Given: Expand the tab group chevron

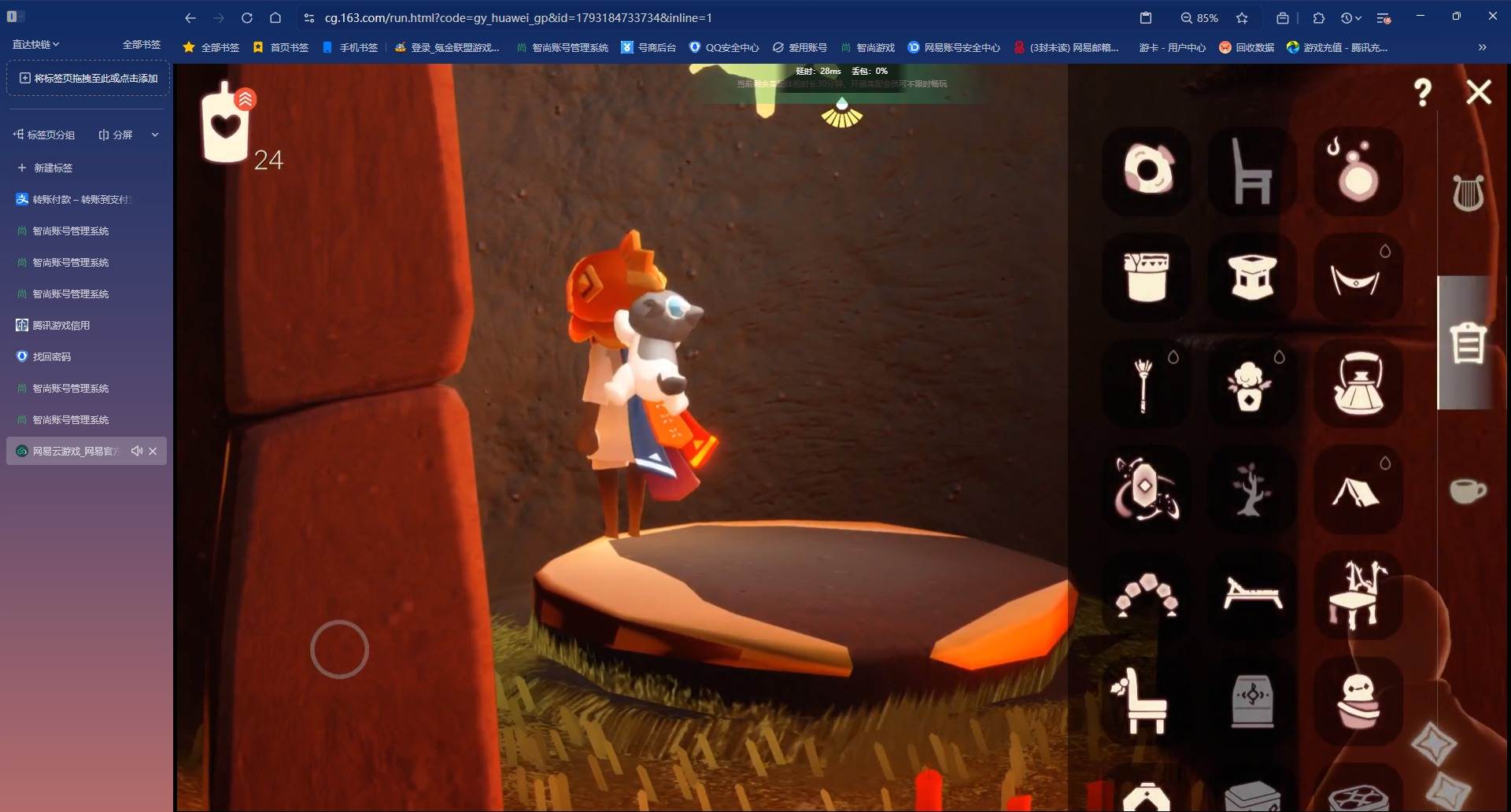Looking at the screenshot, I should (155, 135).
